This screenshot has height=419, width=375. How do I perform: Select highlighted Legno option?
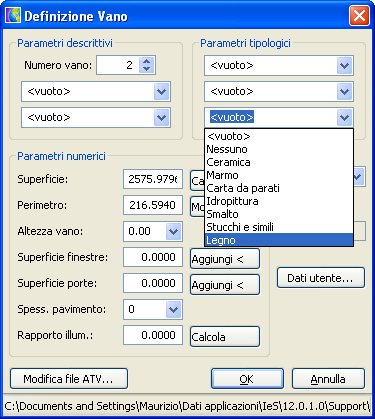[279, 240]
